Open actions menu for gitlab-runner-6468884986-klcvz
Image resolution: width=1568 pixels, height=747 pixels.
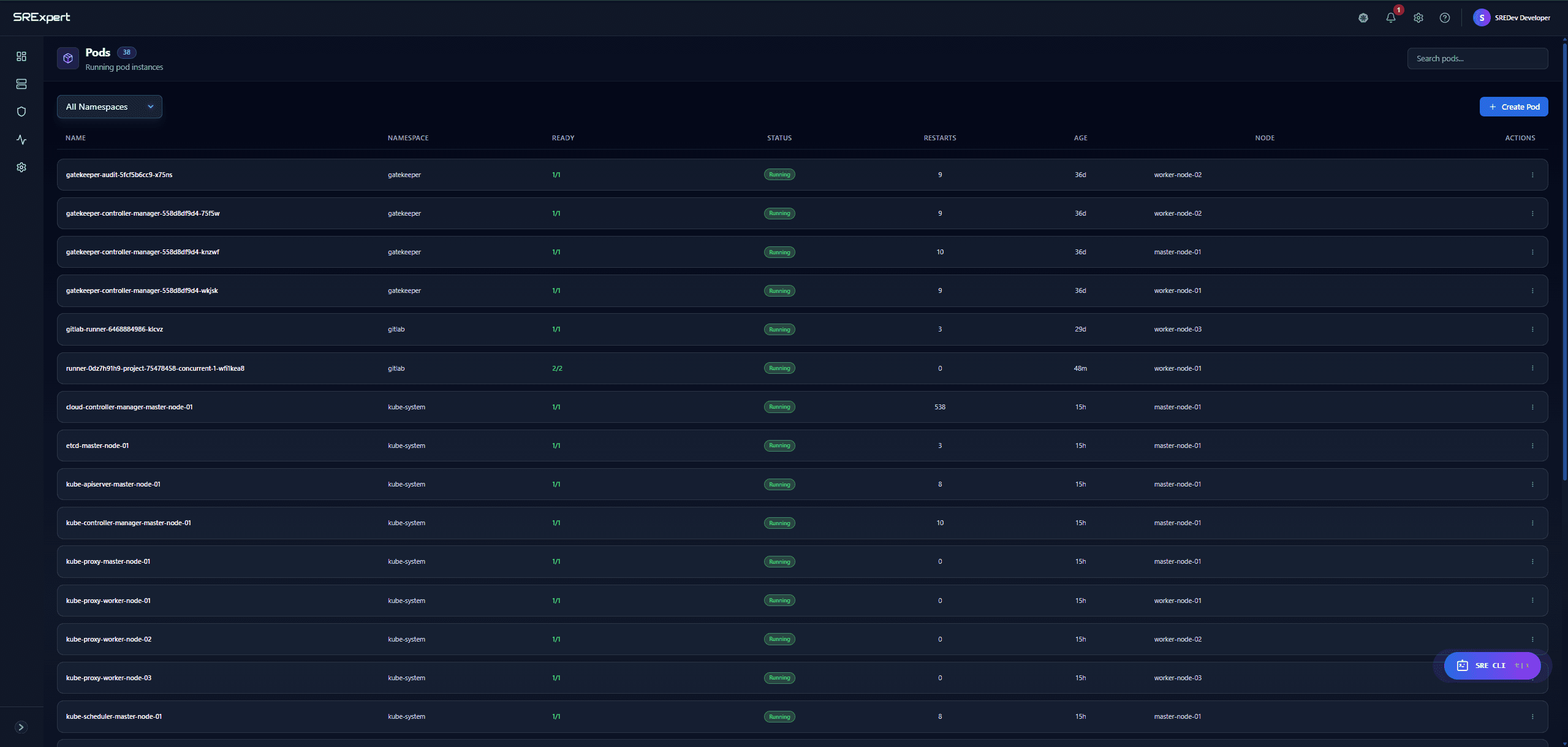click(x=1532, y=329)
